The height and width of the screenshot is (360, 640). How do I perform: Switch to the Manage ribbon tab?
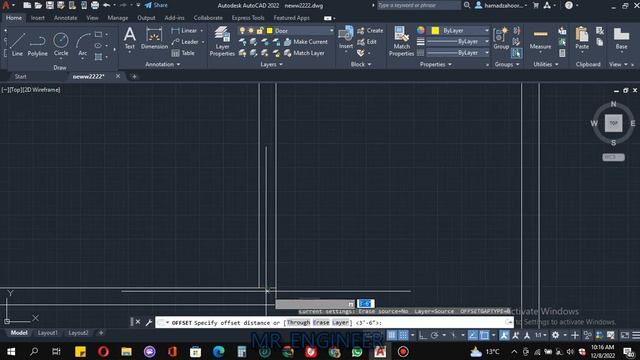point(118,18)
